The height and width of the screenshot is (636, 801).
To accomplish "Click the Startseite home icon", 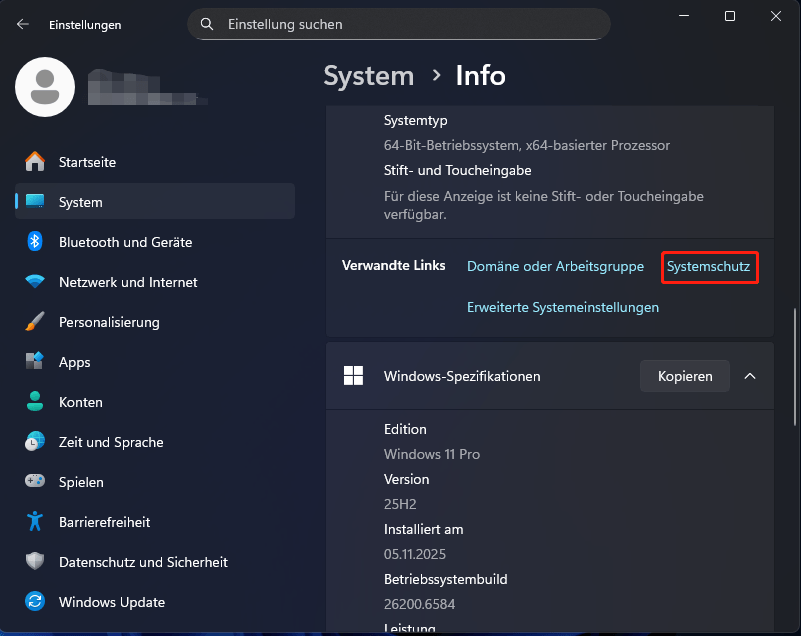I will (x=35, y=162).
